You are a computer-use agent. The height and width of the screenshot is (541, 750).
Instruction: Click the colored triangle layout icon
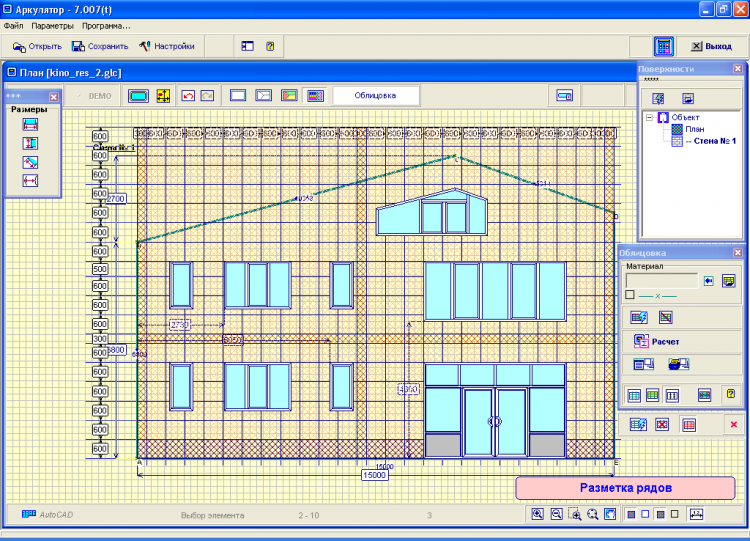click(x=289, y=96)
